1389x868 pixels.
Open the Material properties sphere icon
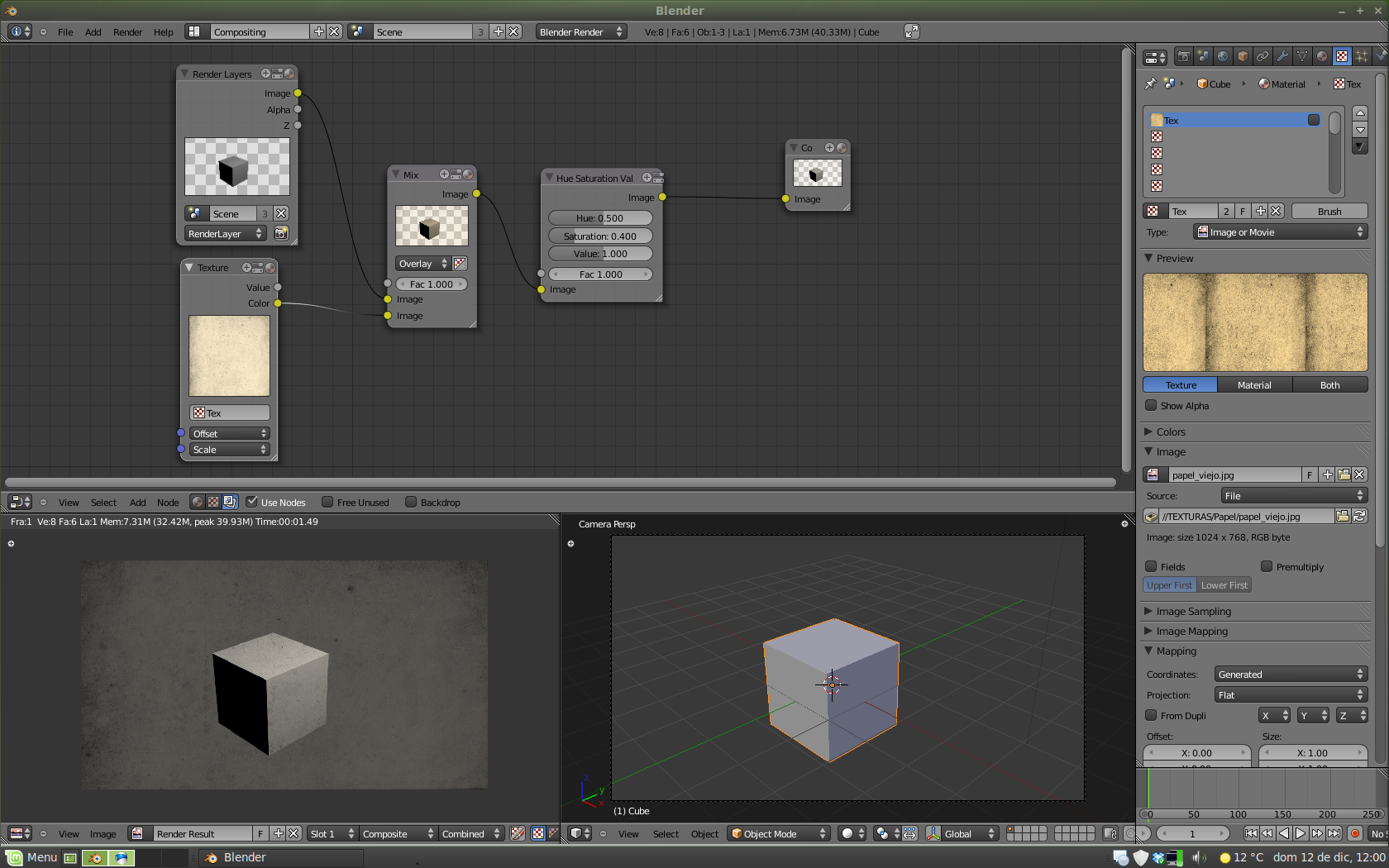[1322, 57]
